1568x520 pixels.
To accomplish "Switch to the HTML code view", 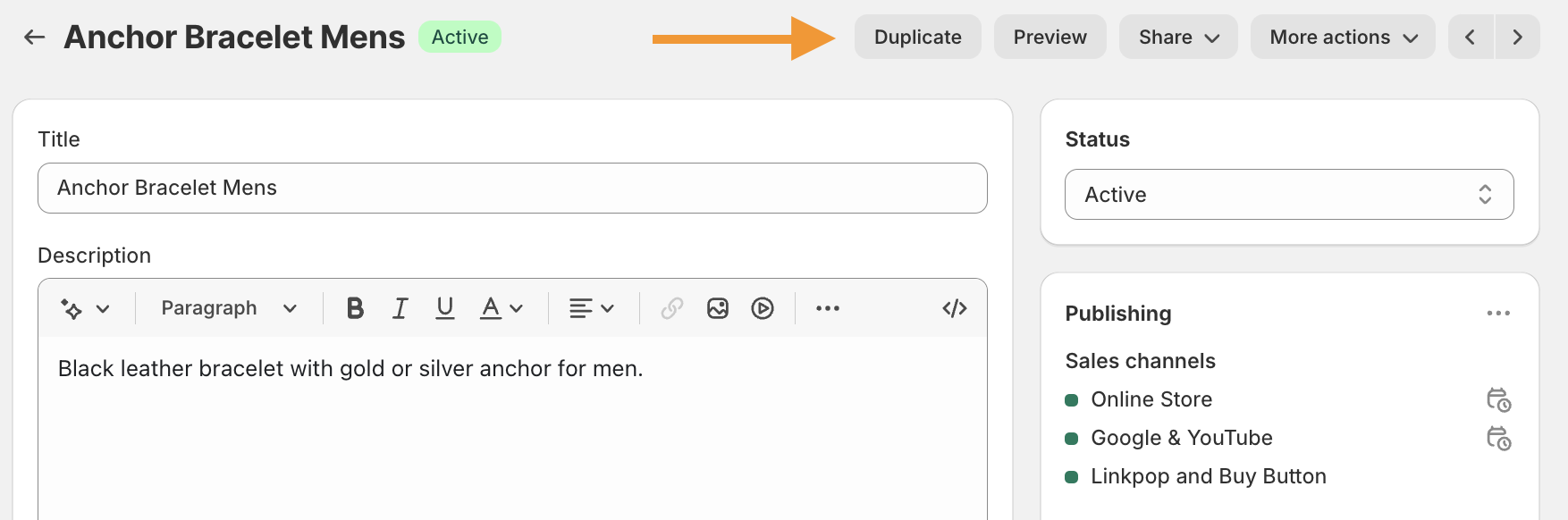I will 955,308.
